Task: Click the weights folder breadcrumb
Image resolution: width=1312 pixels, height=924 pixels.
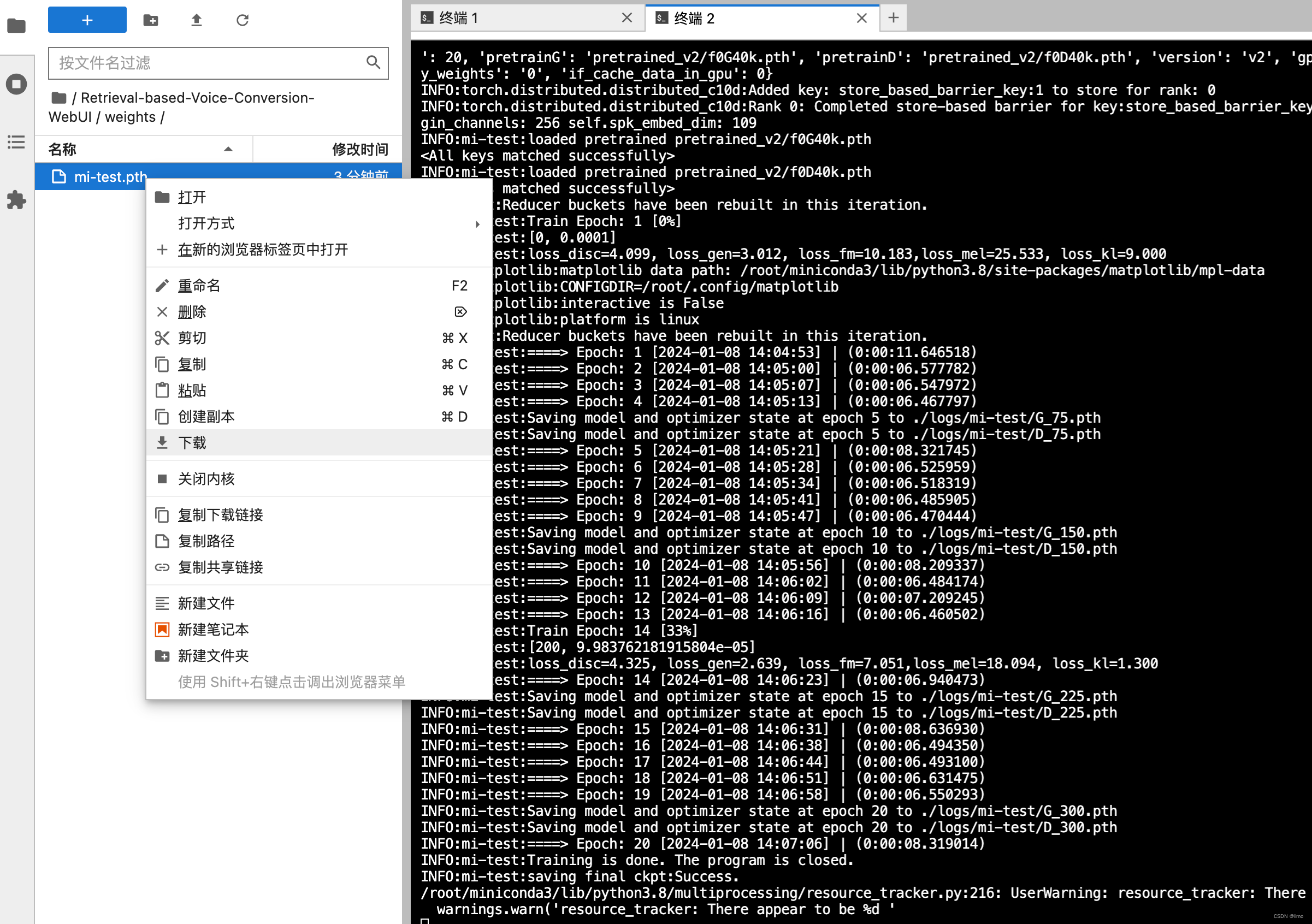Action: coord(129,117)
